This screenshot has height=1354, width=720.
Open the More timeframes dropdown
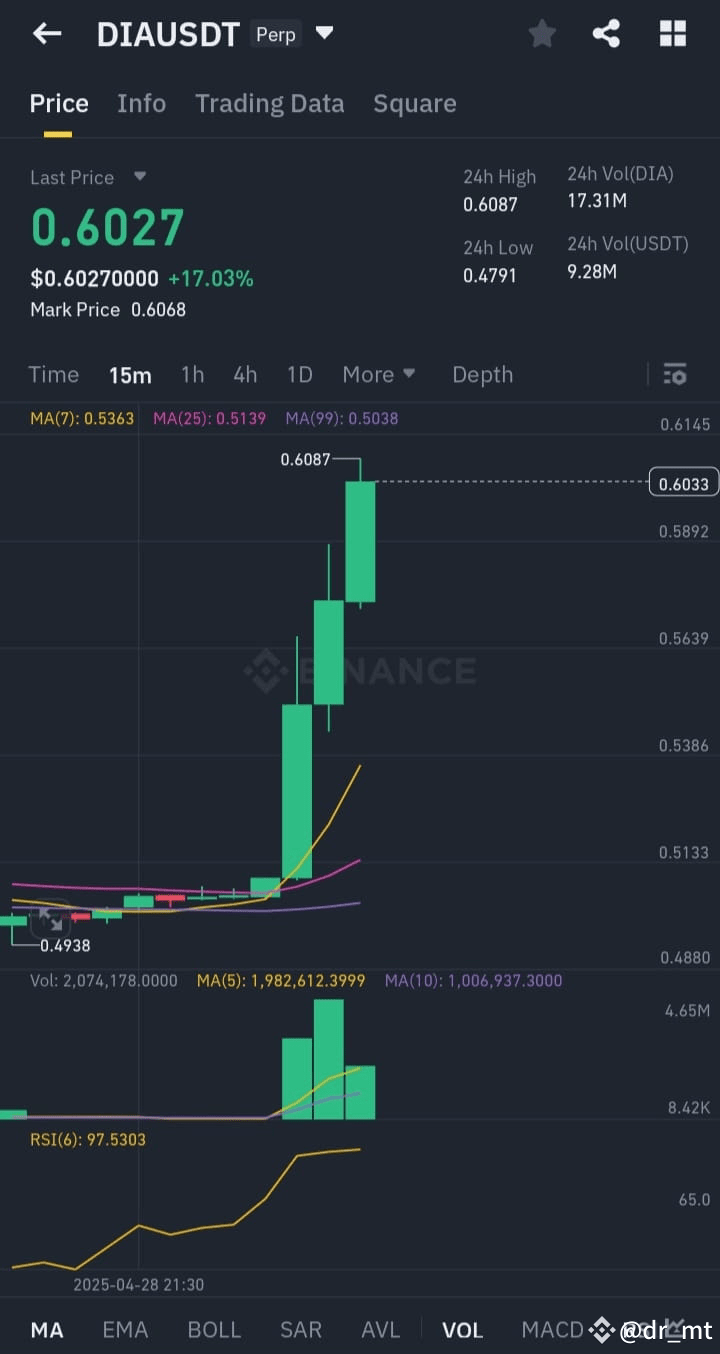tap(379, 374)
